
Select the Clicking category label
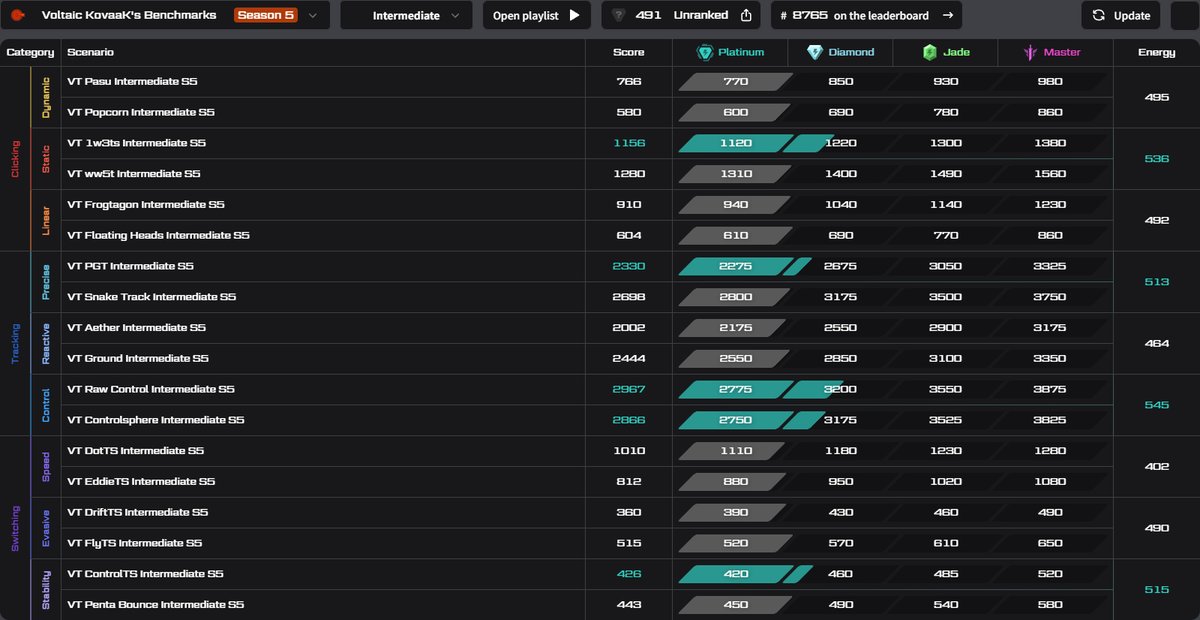click(x=15, y=158)
